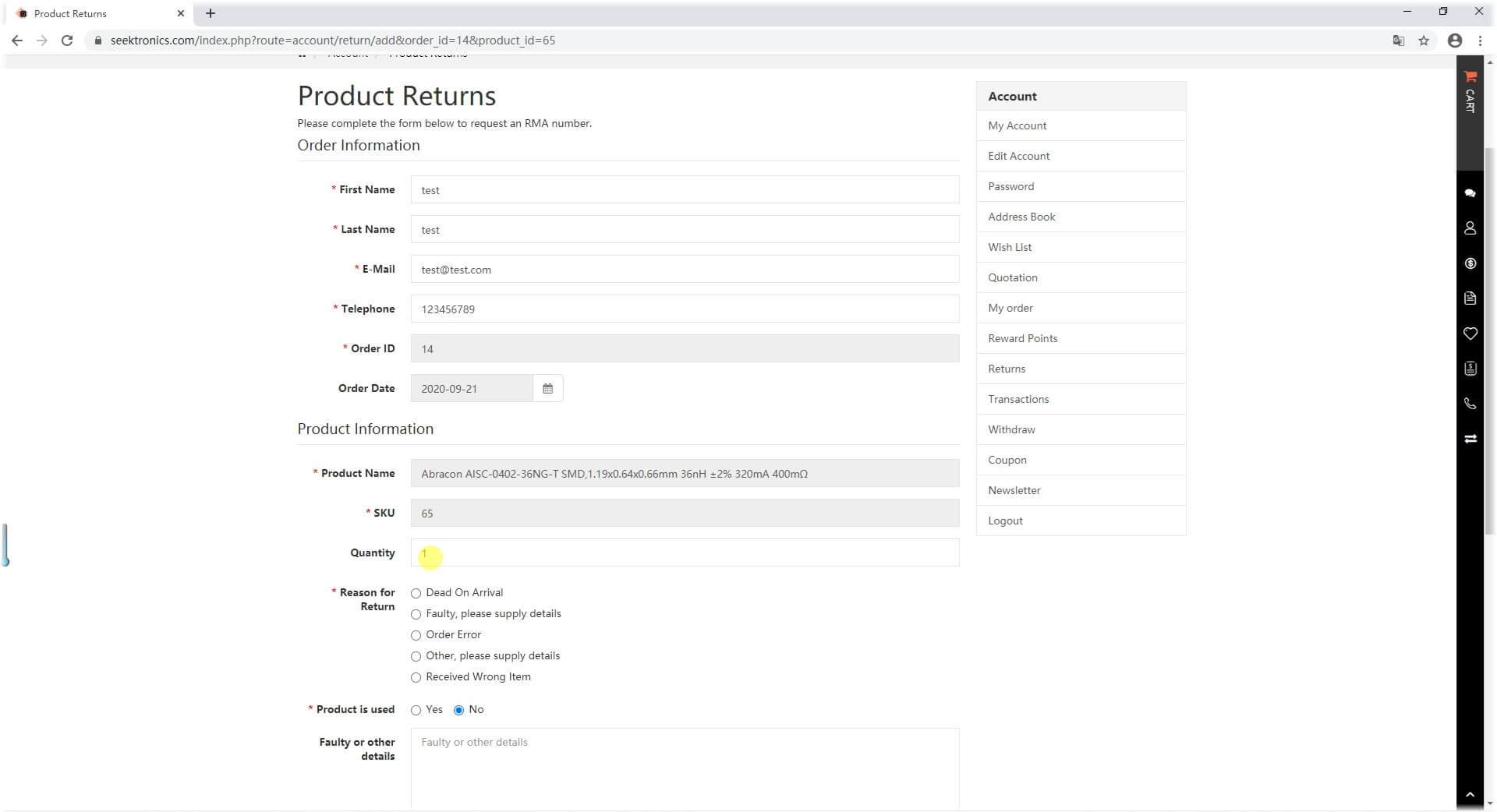Image resolution: width=1497 pixels, height=812 pixels.
Task: Go to Reward Points page
Action: pos(1081,338)
